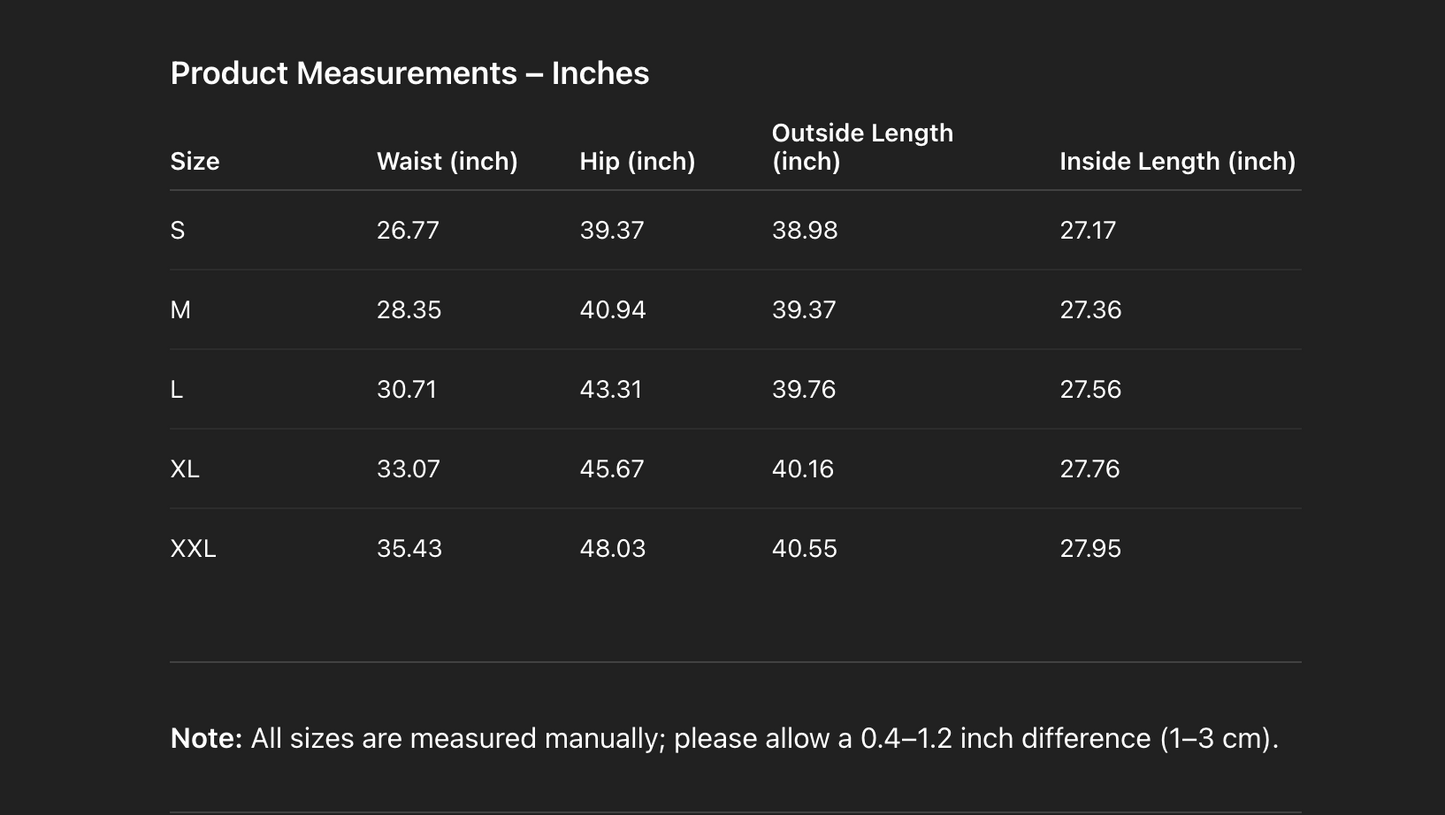
Task: Click waist value 35.43 for XXL
Action: click(409, 548)
